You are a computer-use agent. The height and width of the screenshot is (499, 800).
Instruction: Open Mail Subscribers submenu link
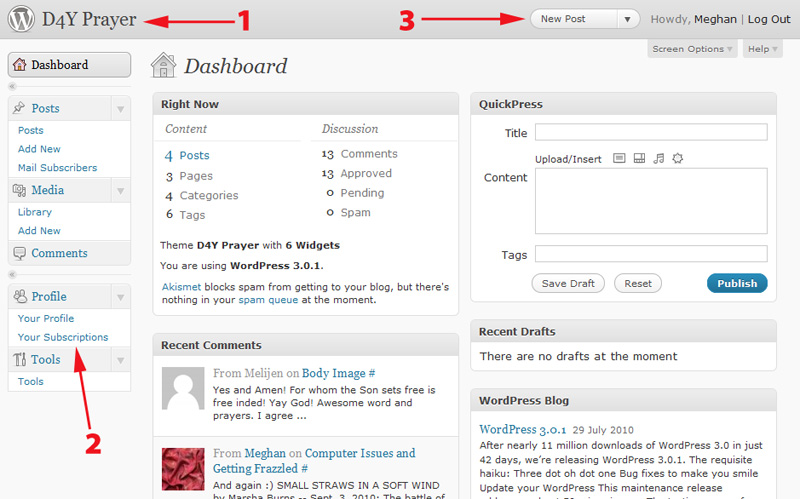[x=57, y=167]
